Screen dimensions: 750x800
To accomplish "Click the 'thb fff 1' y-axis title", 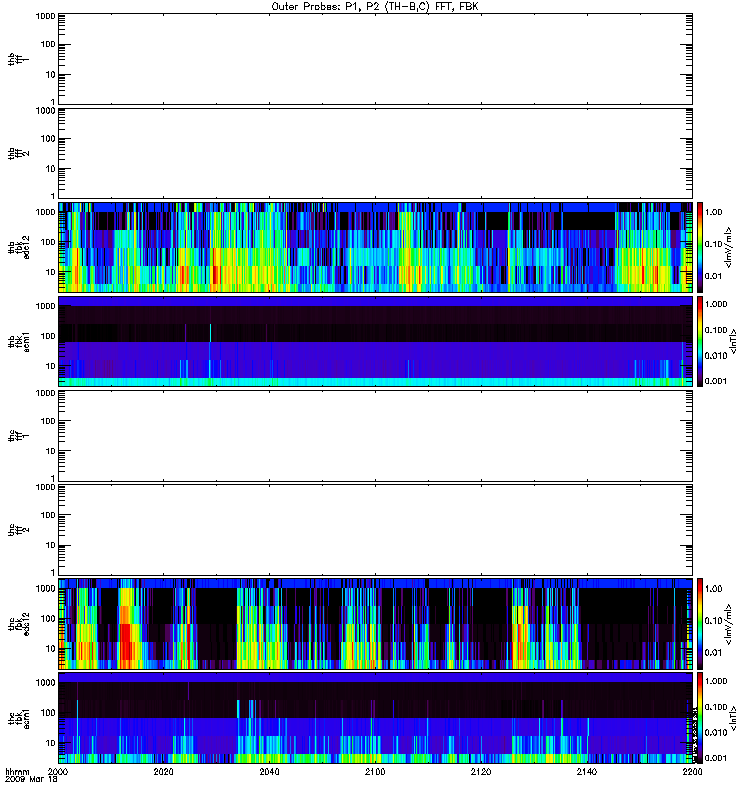I will click(x=18, y=59).
